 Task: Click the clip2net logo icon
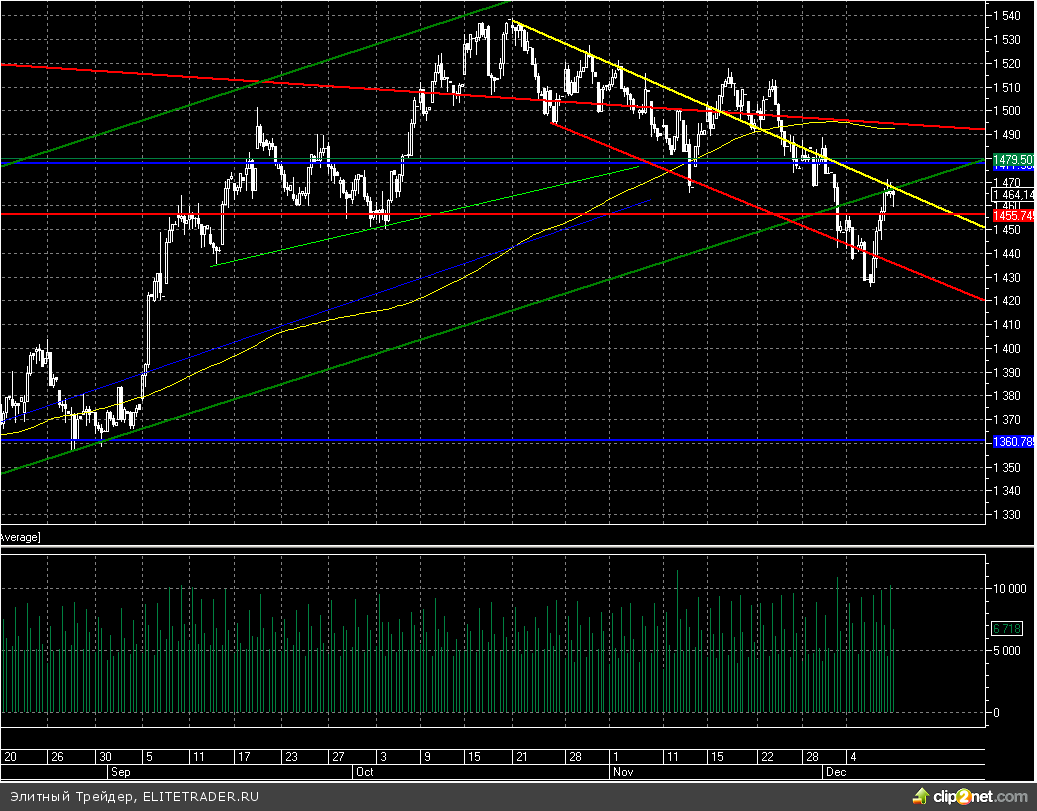coord(920,796)
